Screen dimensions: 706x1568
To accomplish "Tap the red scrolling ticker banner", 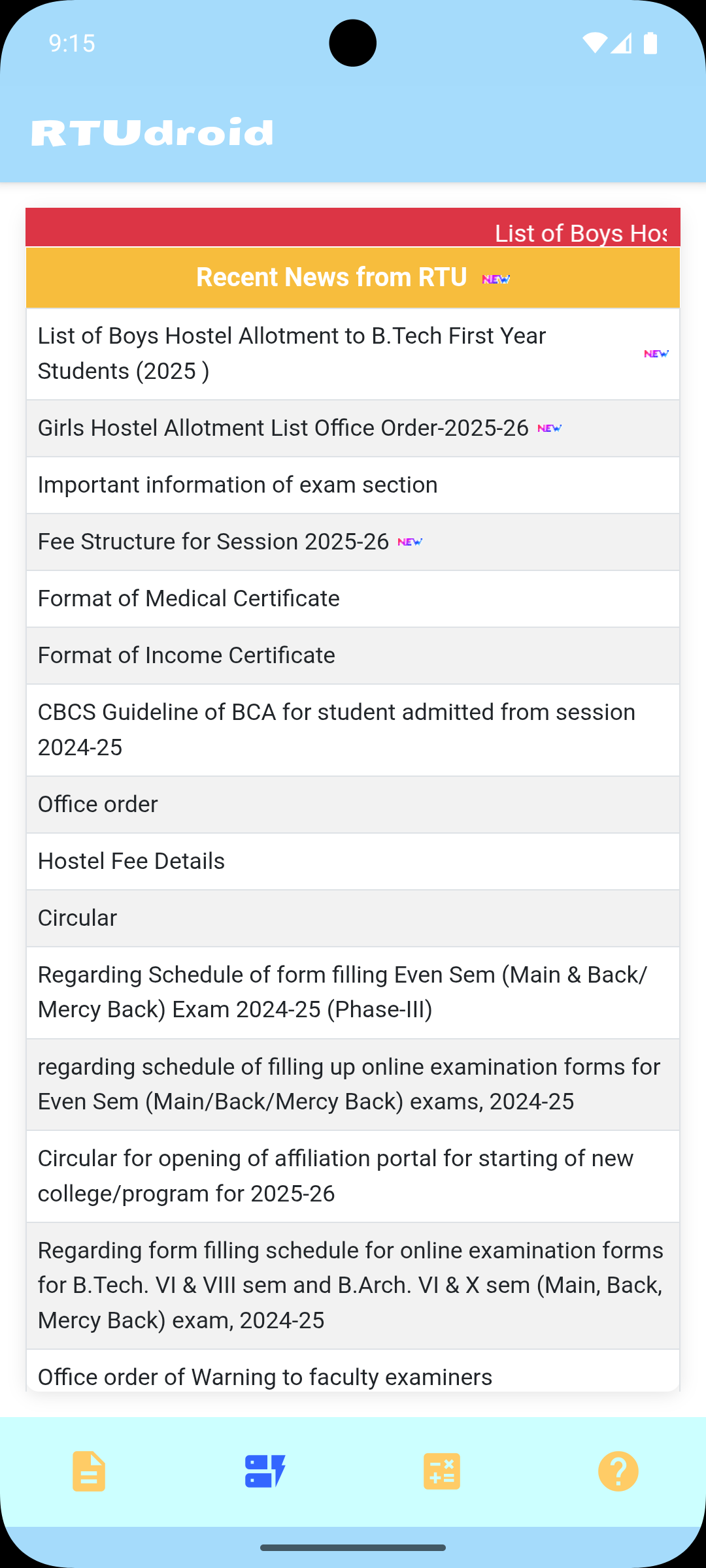I will [353, 228].
